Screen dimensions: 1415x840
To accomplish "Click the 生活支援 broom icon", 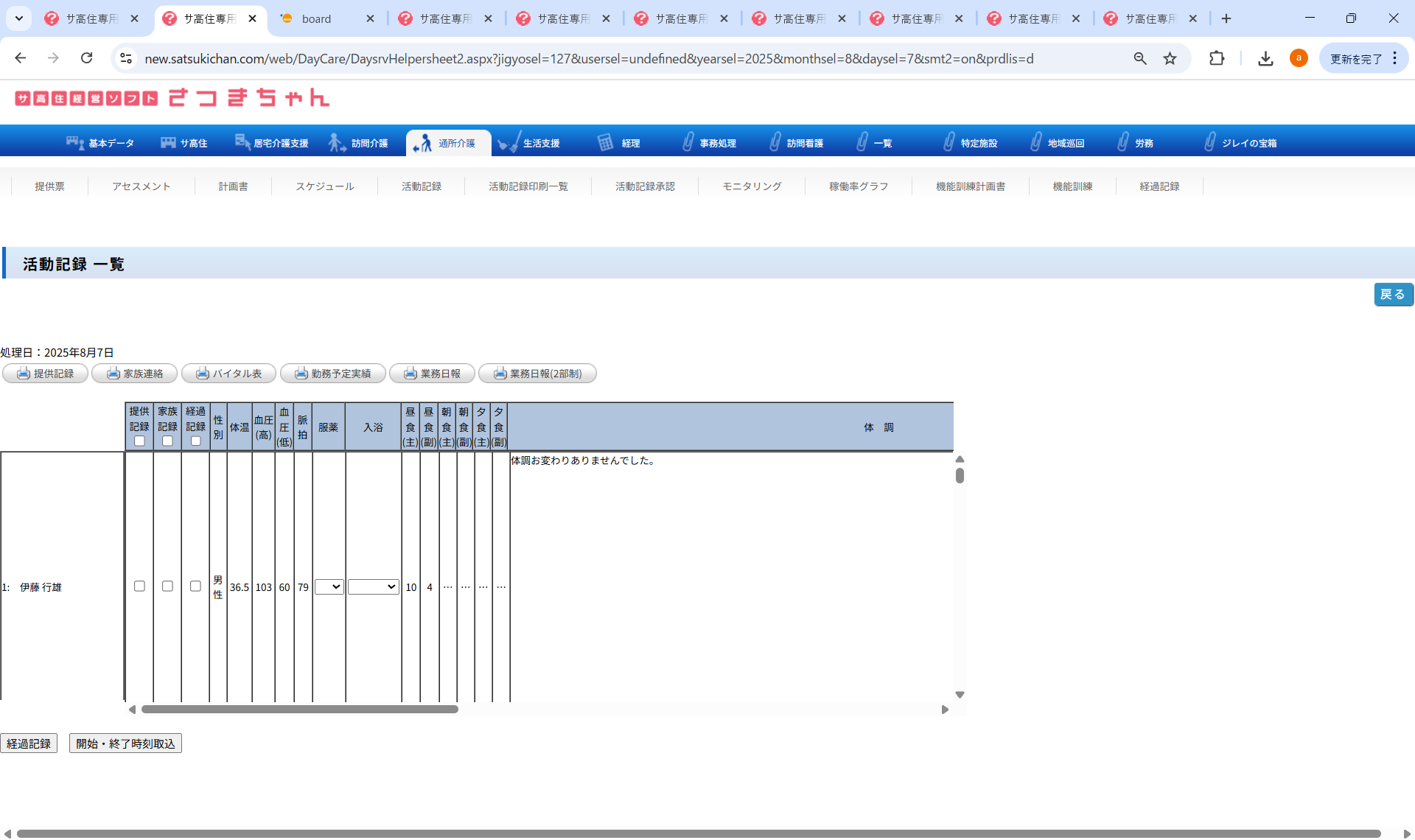I will 509,143.
